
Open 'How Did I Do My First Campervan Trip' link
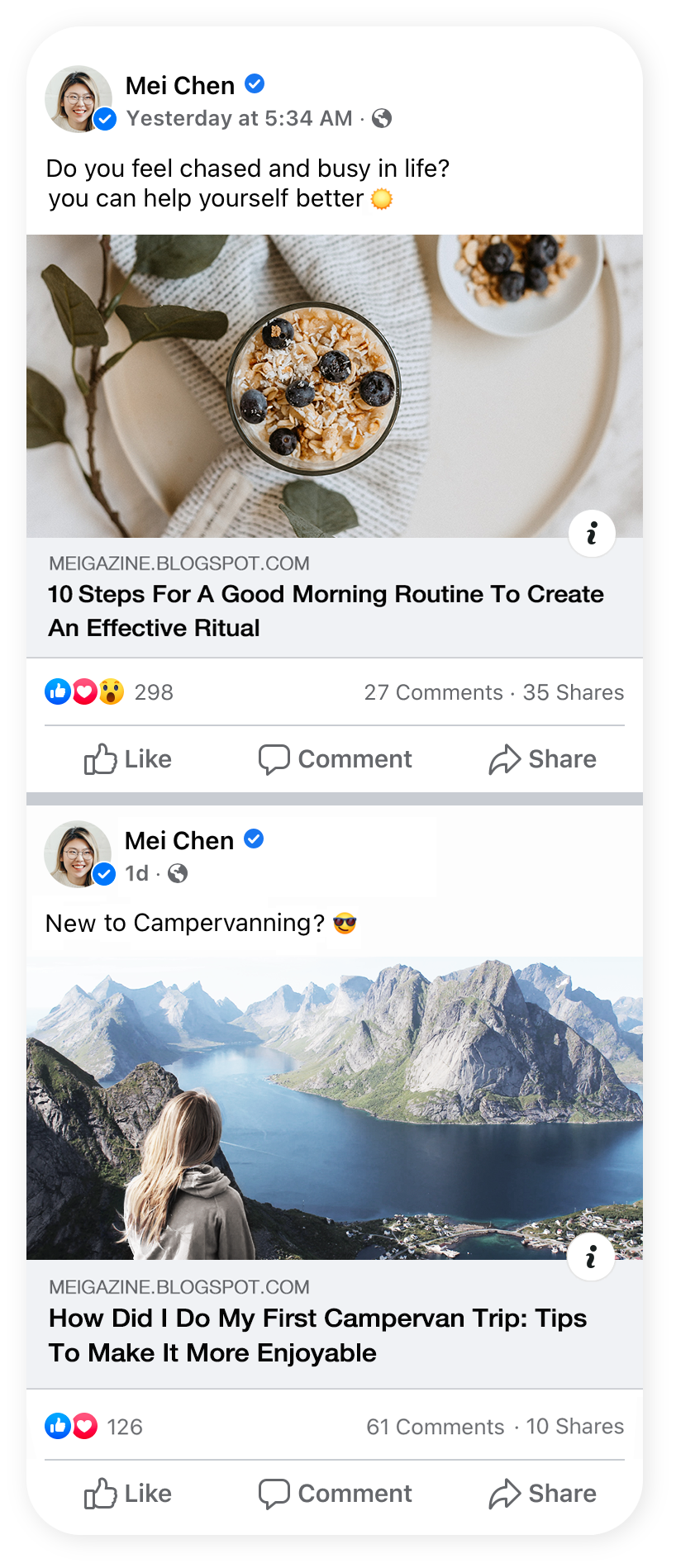pyautogui.click(x=317, y=1335)
